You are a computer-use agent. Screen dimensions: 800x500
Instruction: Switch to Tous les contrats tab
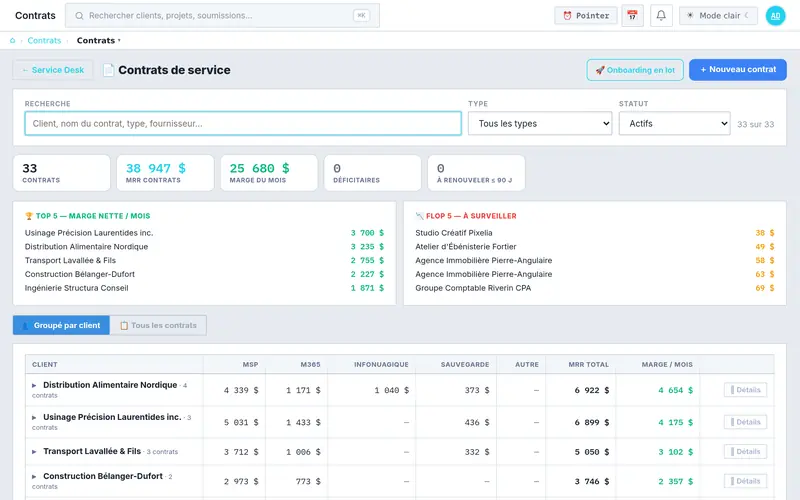pos(158,326)
